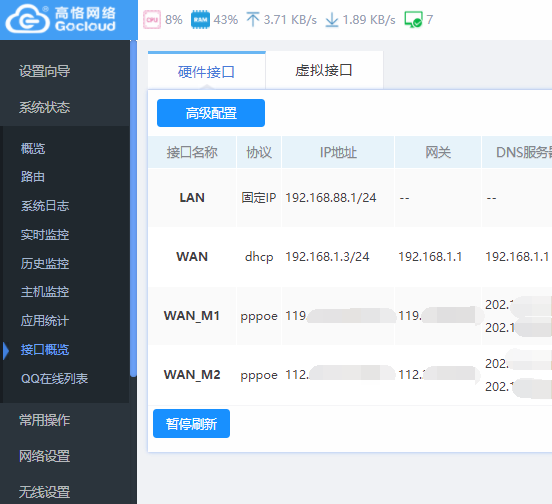Click the 固定IP protocol cell
552x504 pixels.
259,198
